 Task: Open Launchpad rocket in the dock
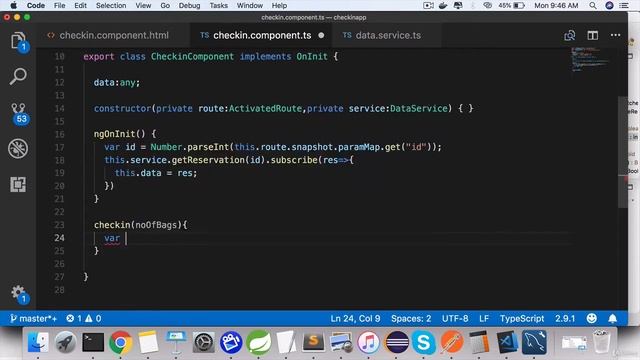65,342
